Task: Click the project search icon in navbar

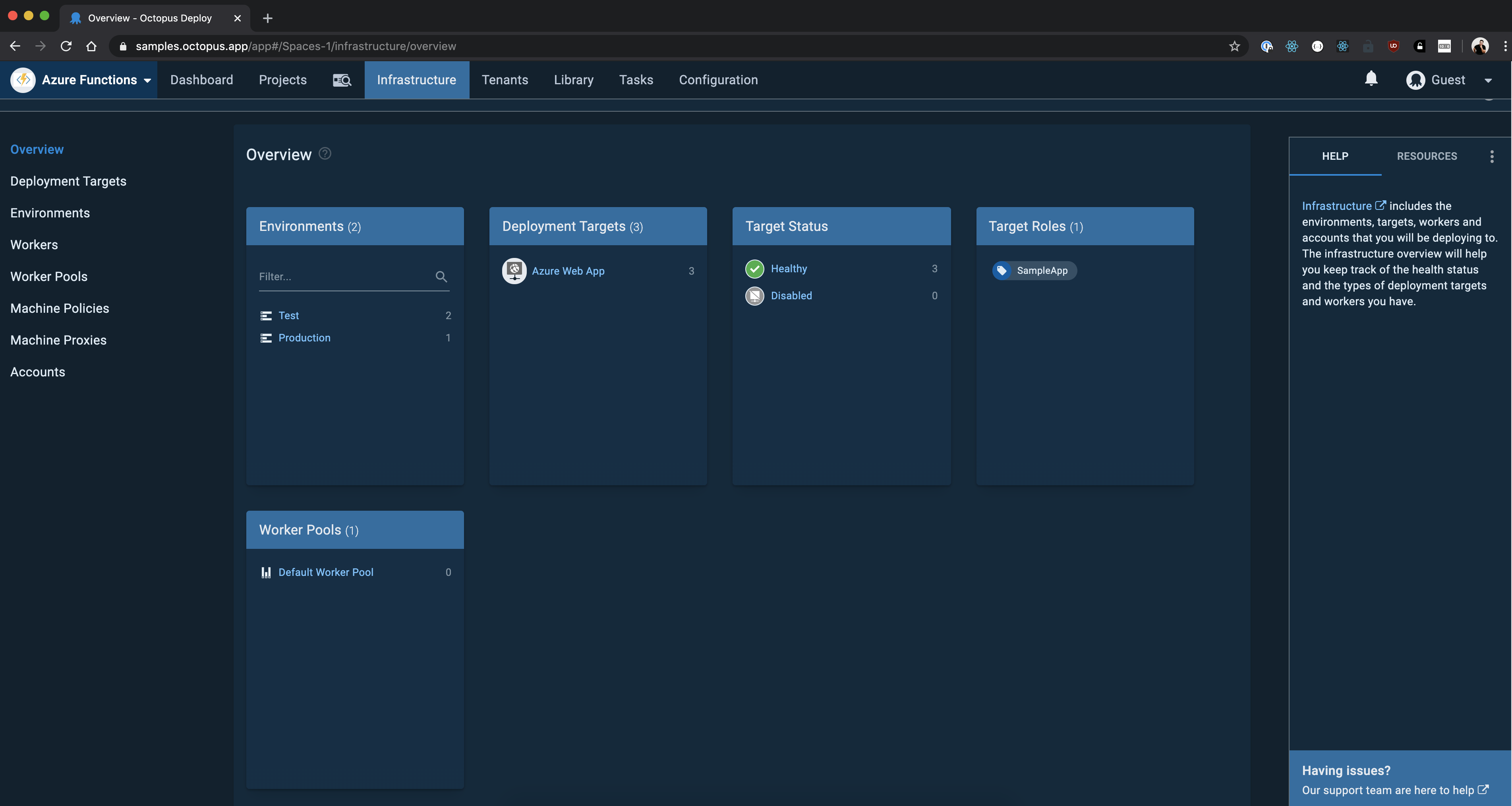Action: coord(342,80)
